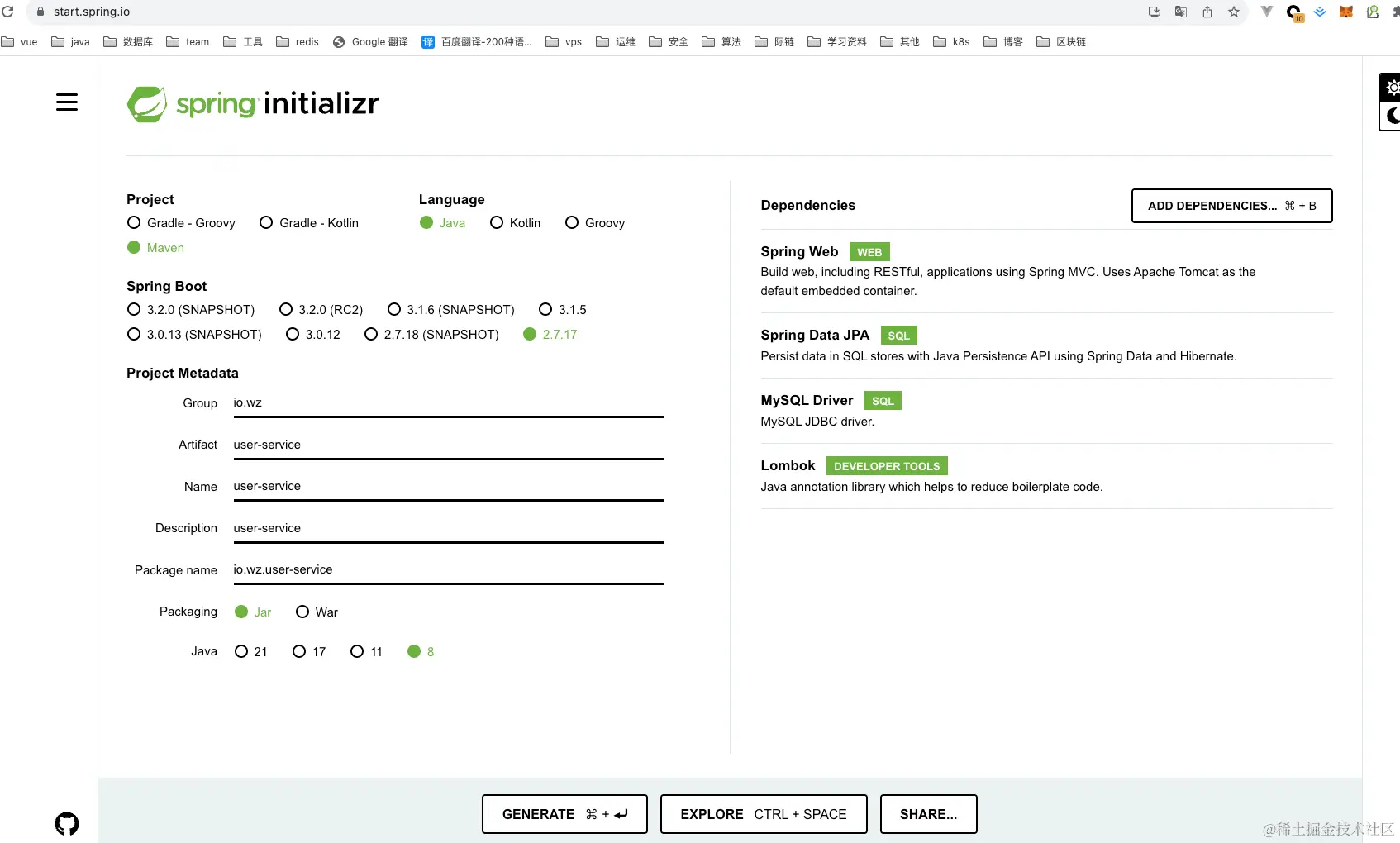This screenshot has width=1400, height=843.
Task: Click the GENERATE button
Action: (x=564, y=814)
